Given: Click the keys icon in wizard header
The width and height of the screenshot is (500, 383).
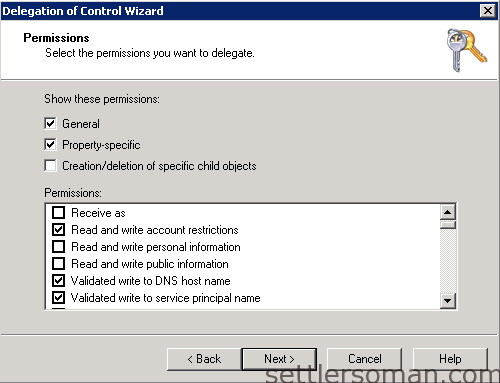Looking at the screenshot, I should click(467, 50).
